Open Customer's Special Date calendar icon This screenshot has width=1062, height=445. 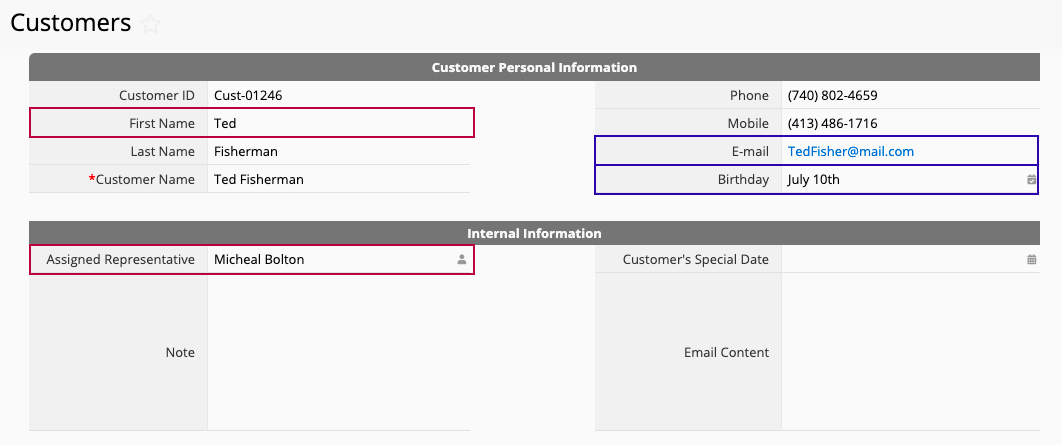click(1032, 259)
